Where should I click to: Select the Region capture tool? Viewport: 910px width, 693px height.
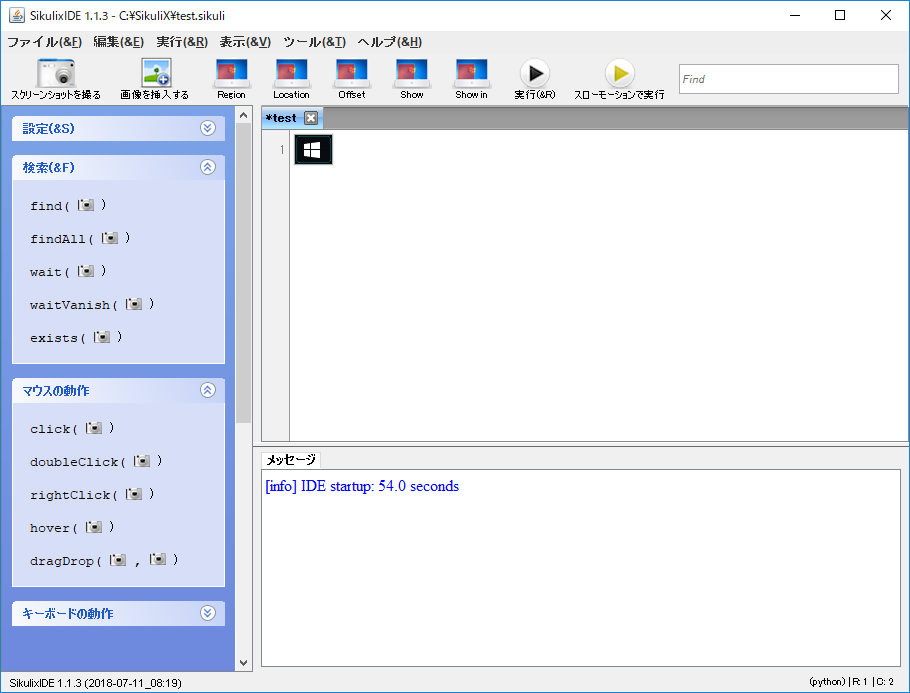tap(231, 75)
